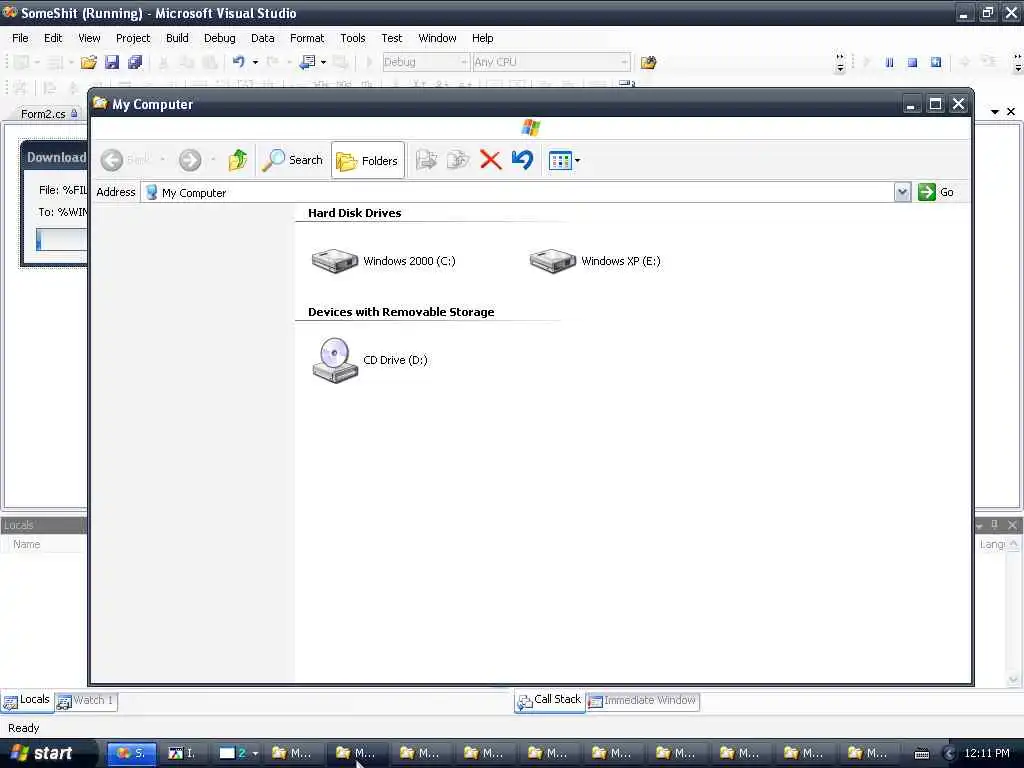Click the 12:11 PM system clock
Screen dimensions: 1024x768
(987, 753)
